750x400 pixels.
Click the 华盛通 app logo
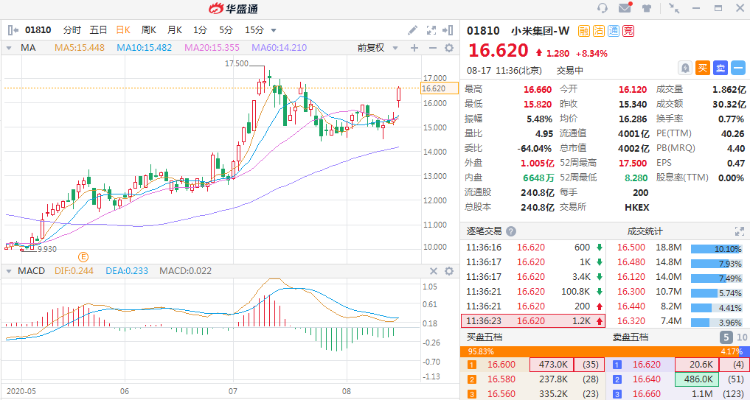233,8
